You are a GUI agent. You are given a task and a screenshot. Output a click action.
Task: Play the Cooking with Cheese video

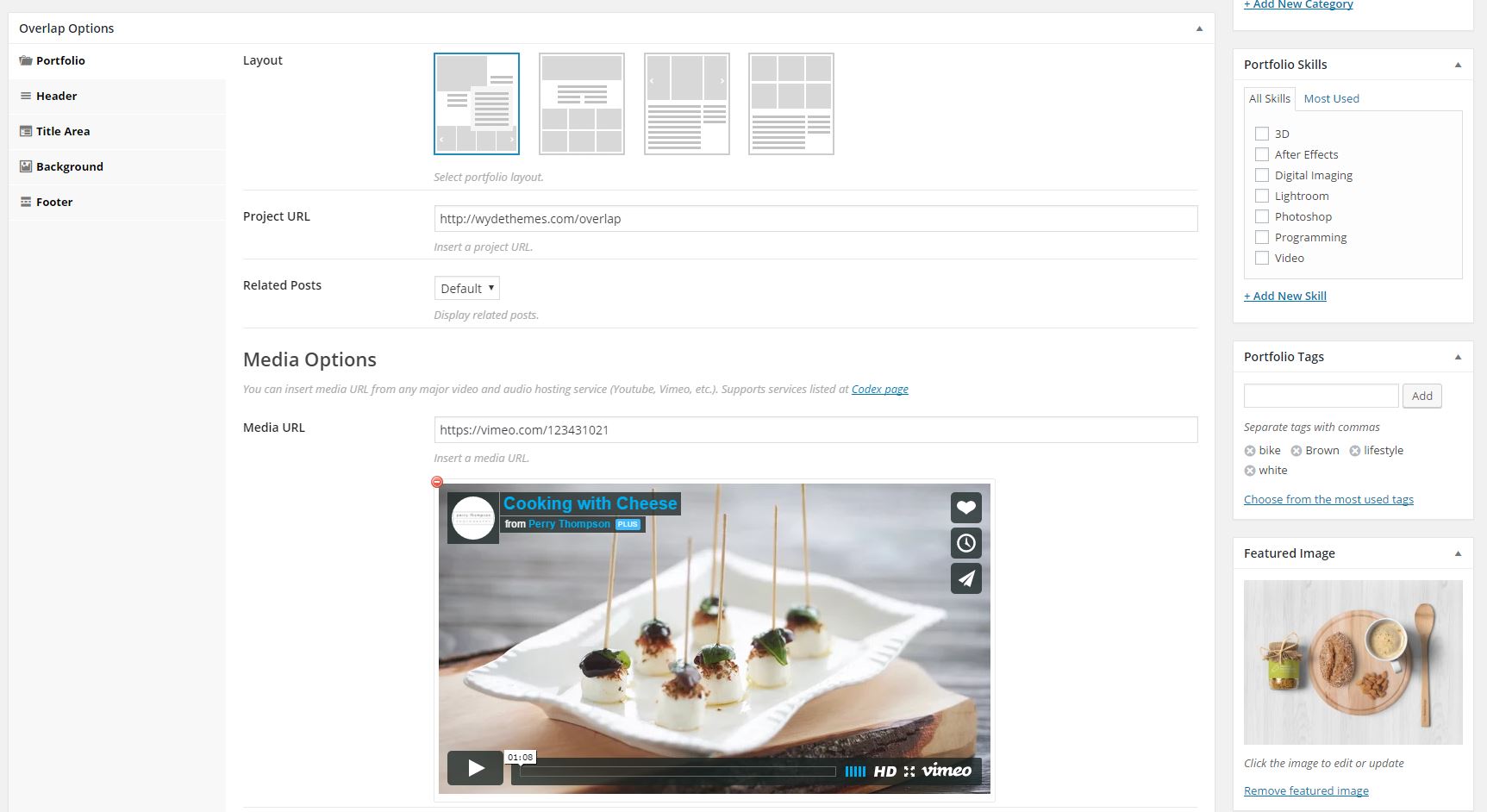click(x=475, y=768)
